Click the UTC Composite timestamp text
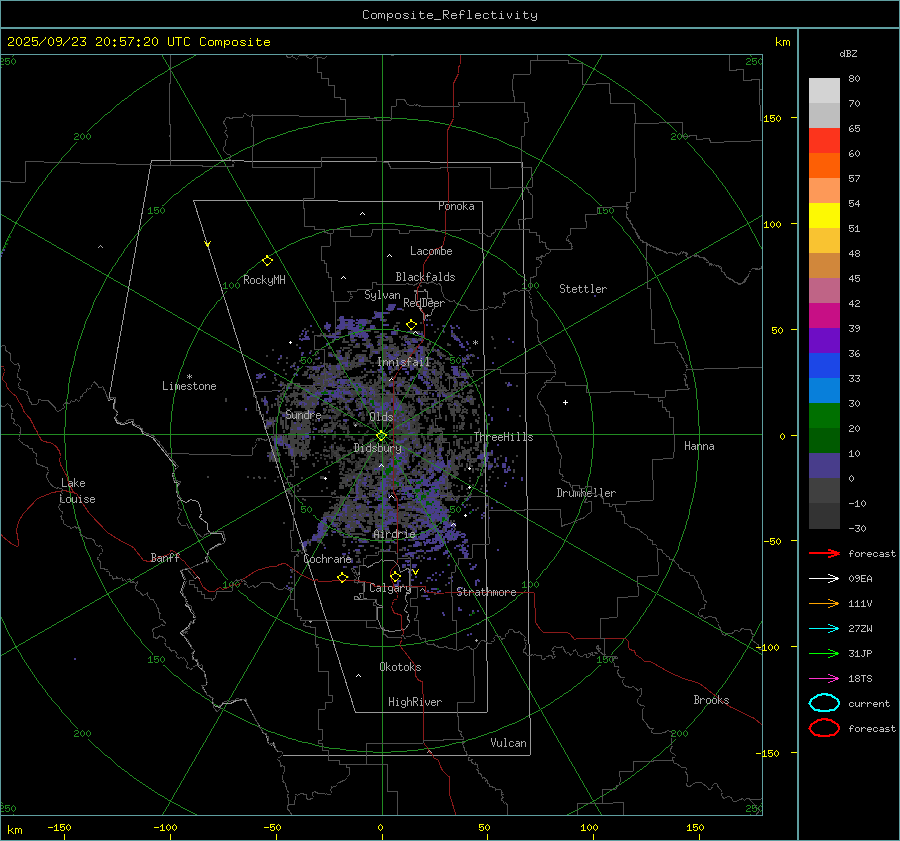This screenshot has height=841, width=900. [x=138, y=42]
